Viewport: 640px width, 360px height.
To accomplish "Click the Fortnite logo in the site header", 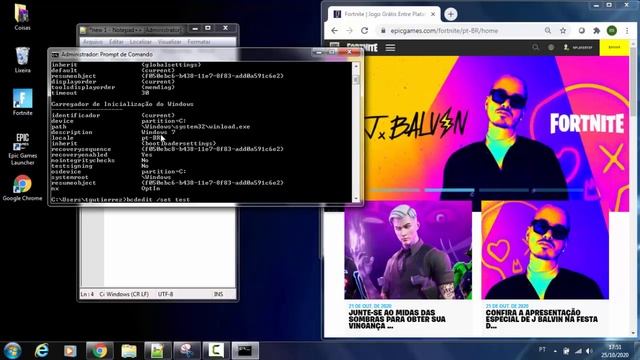I will click(362, 47).
